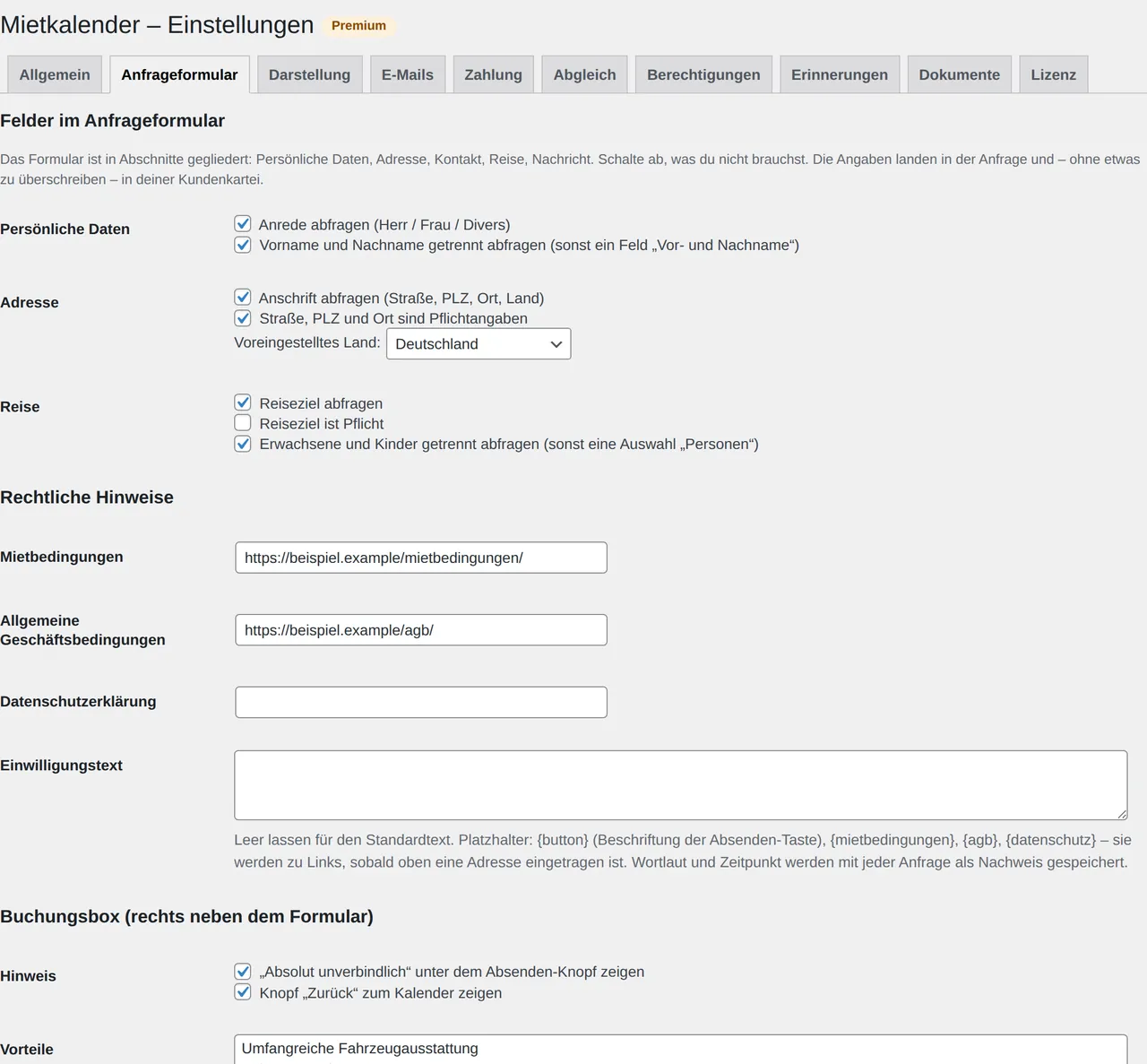Click the Allgemeine Geschäftsbedingungen URL field
The image size is (1147, 1064).
click(421, 630)
